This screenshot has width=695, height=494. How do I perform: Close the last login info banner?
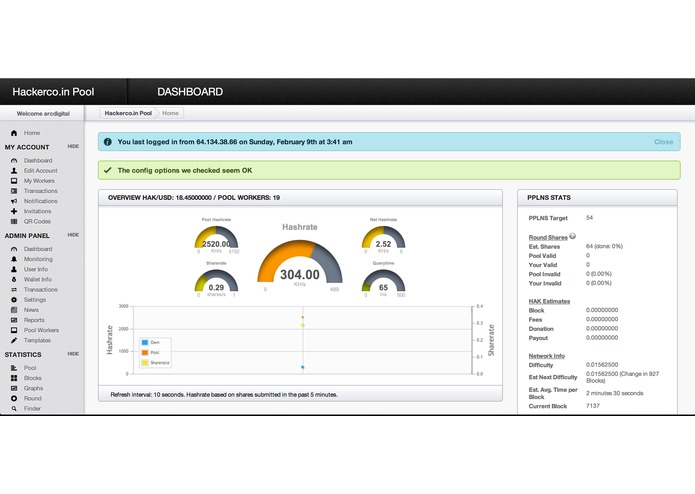click(x=664, y=142)
